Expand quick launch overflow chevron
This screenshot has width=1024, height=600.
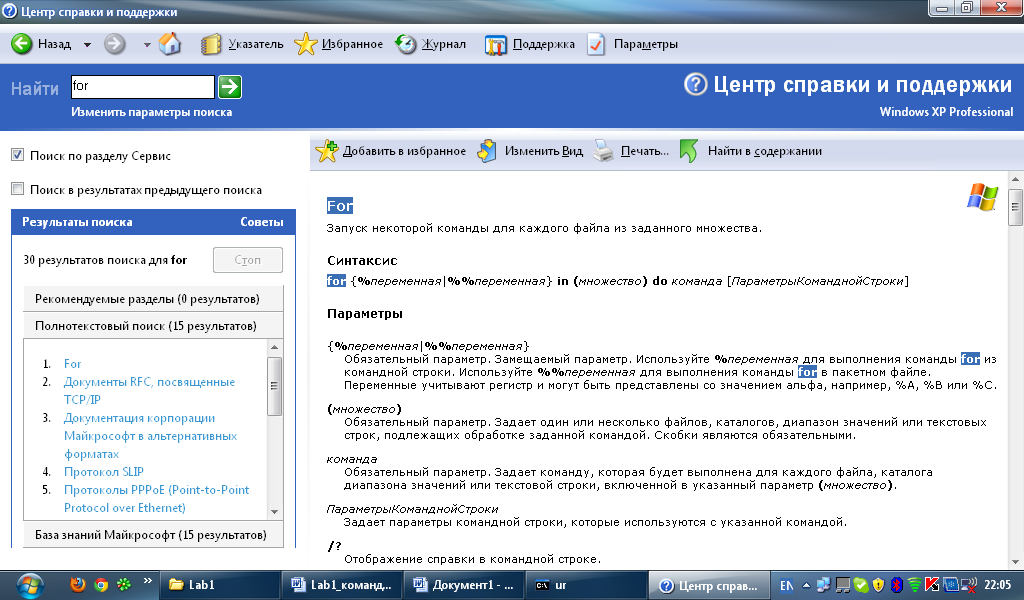pos(147,581)
